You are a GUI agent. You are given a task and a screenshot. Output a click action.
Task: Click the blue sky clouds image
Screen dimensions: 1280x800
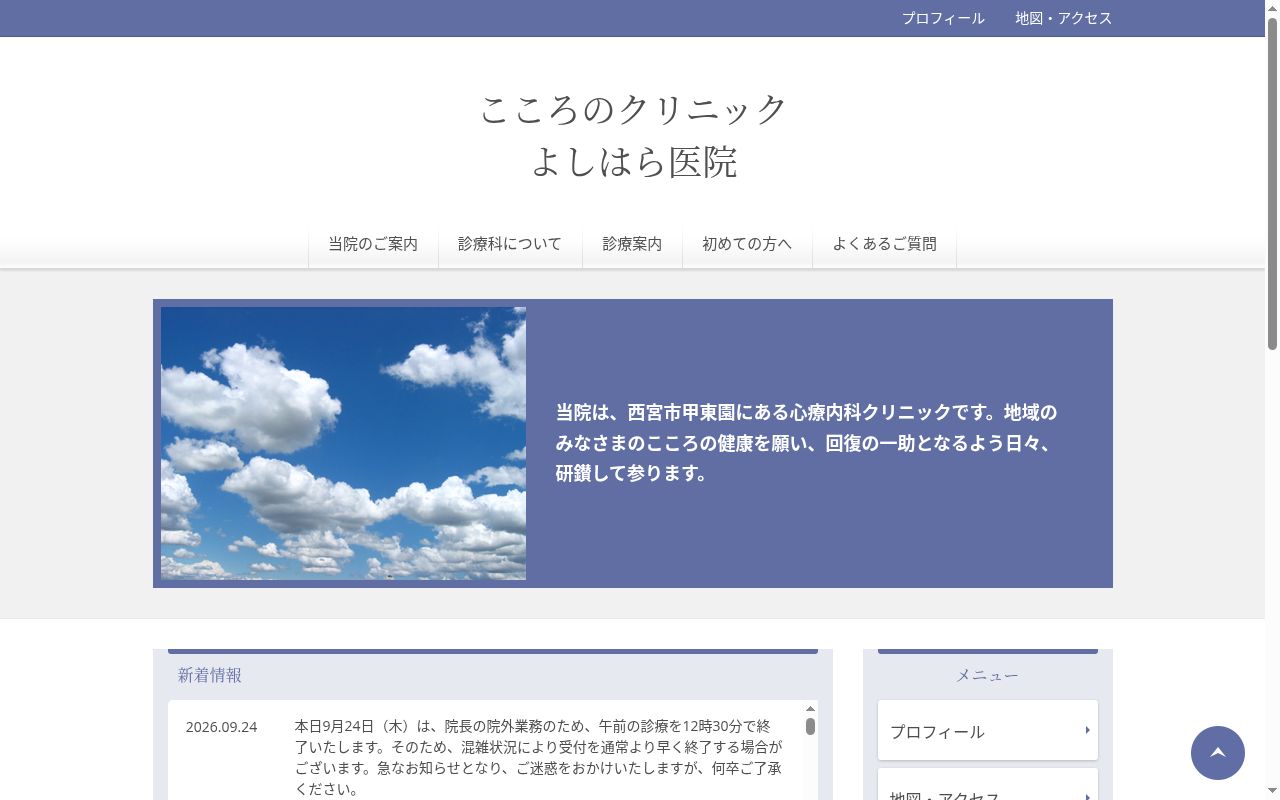[343, 443]
